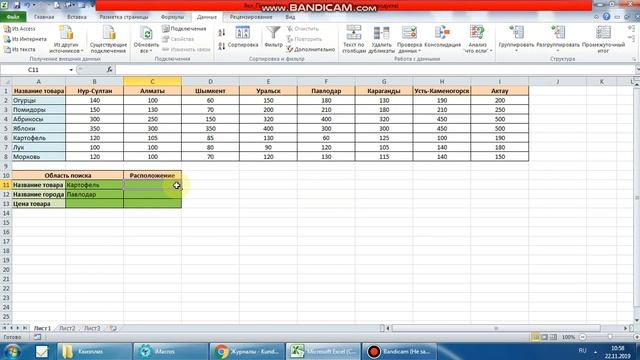
Task: Click the Sort A to Z icon
Action: pos(222,33)
